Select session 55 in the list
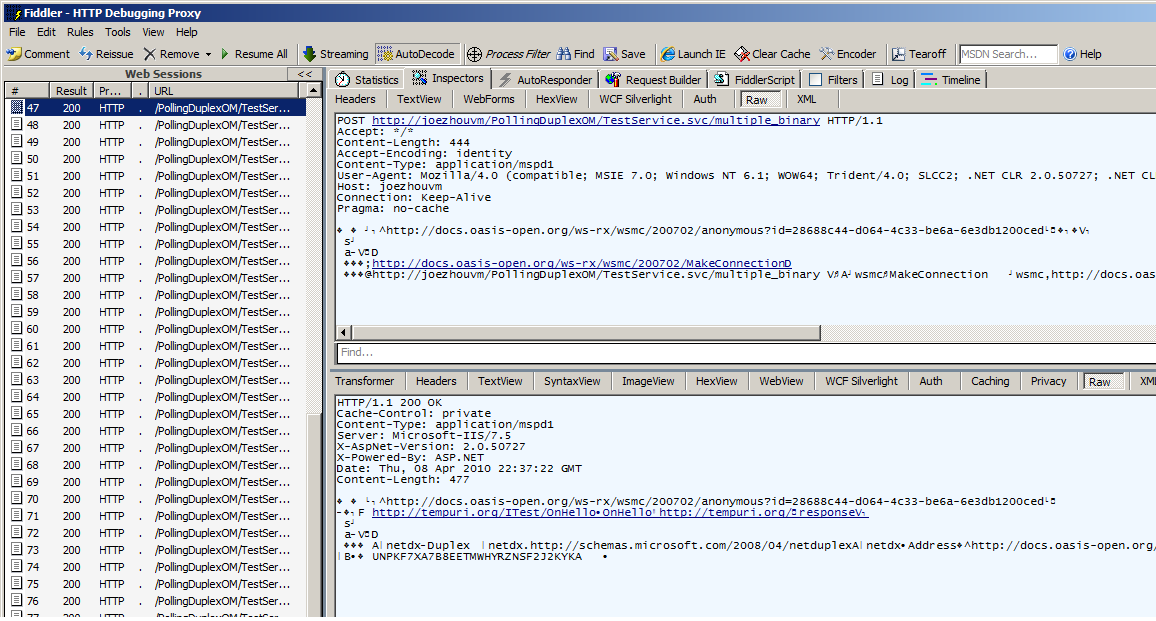Image resolution: width=1156 pixels, height=621 pixels. point(157,244)
